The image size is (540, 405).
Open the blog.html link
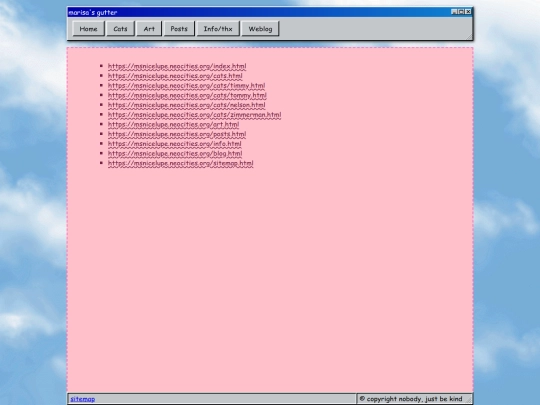coord(175,153)
